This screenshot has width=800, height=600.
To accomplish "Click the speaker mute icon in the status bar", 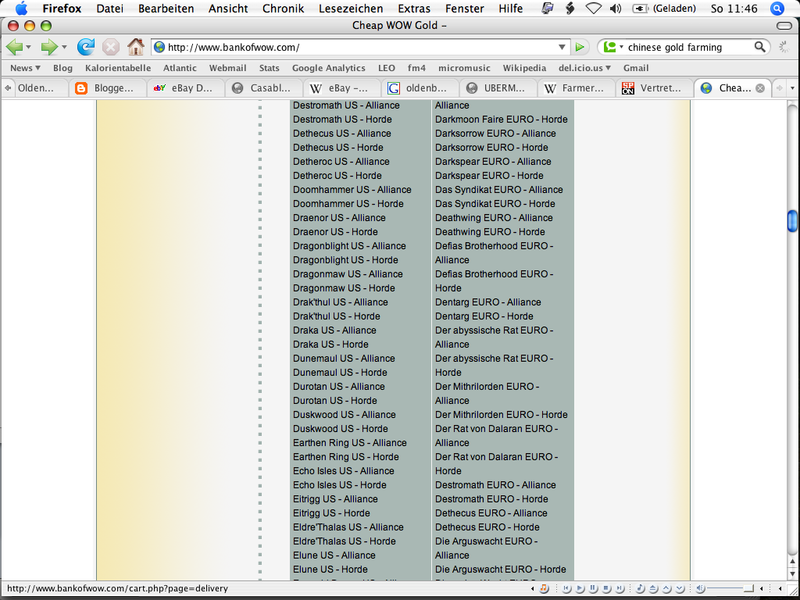I will [x=699, y=588].
